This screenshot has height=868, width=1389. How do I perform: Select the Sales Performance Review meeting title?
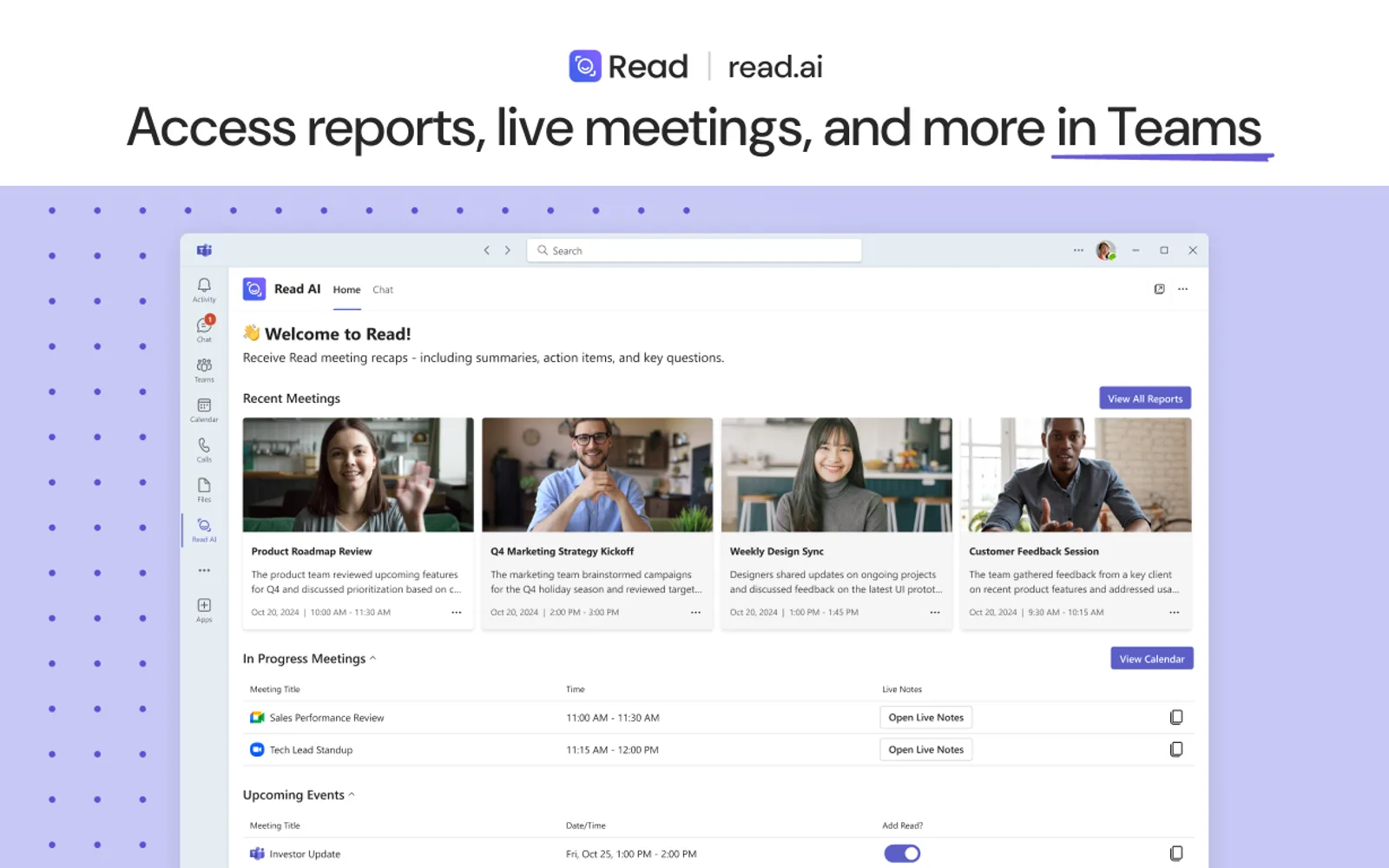click(326, 718)
